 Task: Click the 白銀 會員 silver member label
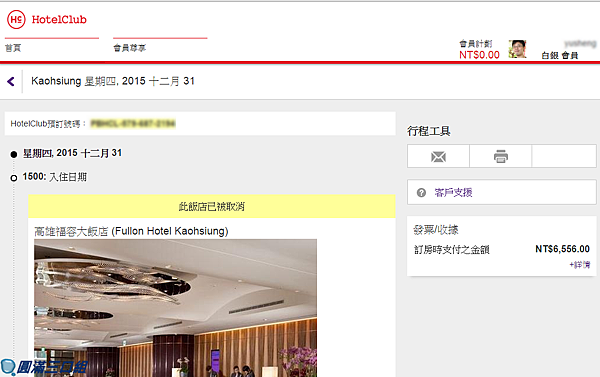point(559,55)
